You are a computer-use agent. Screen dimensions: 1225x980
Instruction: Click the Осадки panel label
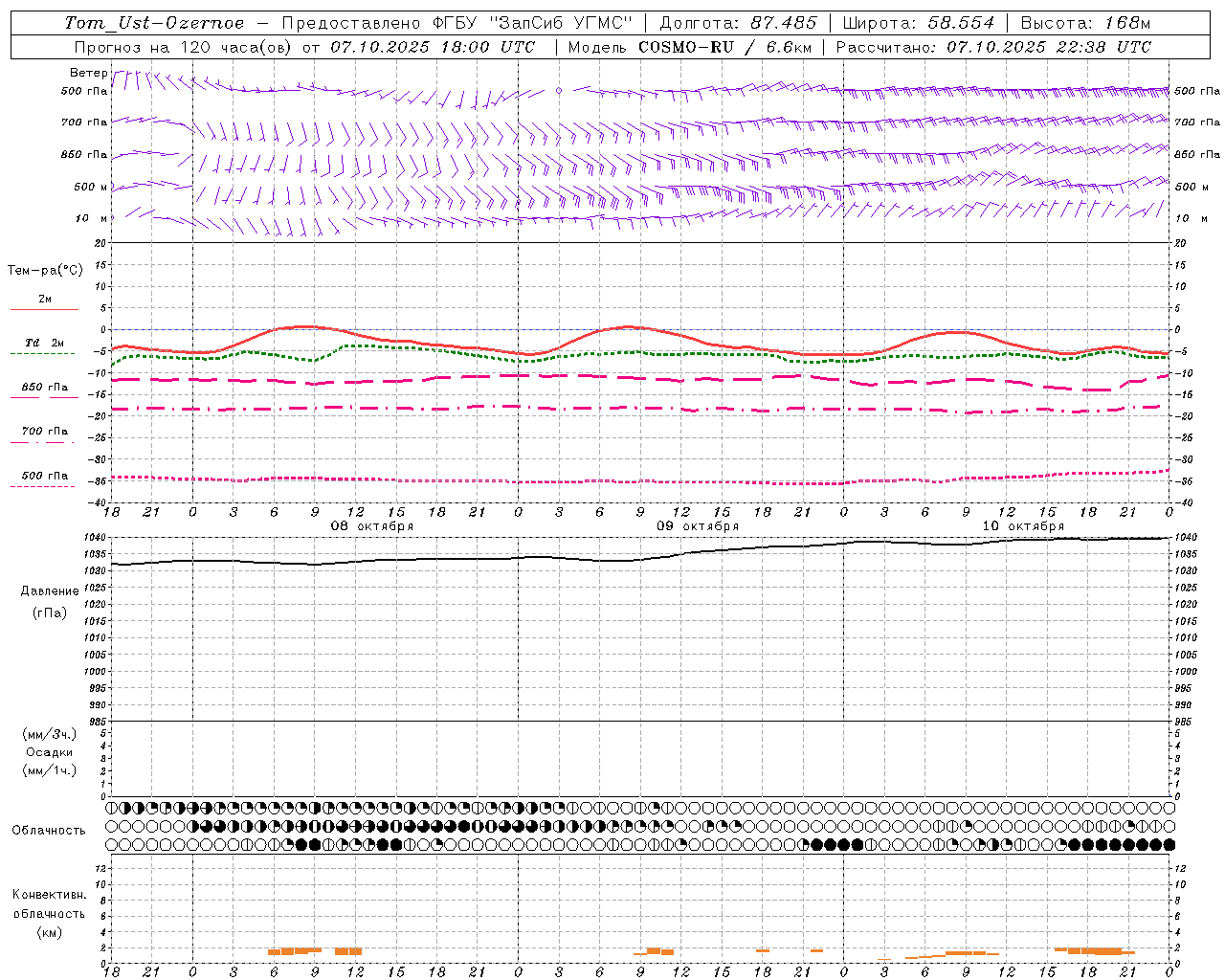coord(50,752)
